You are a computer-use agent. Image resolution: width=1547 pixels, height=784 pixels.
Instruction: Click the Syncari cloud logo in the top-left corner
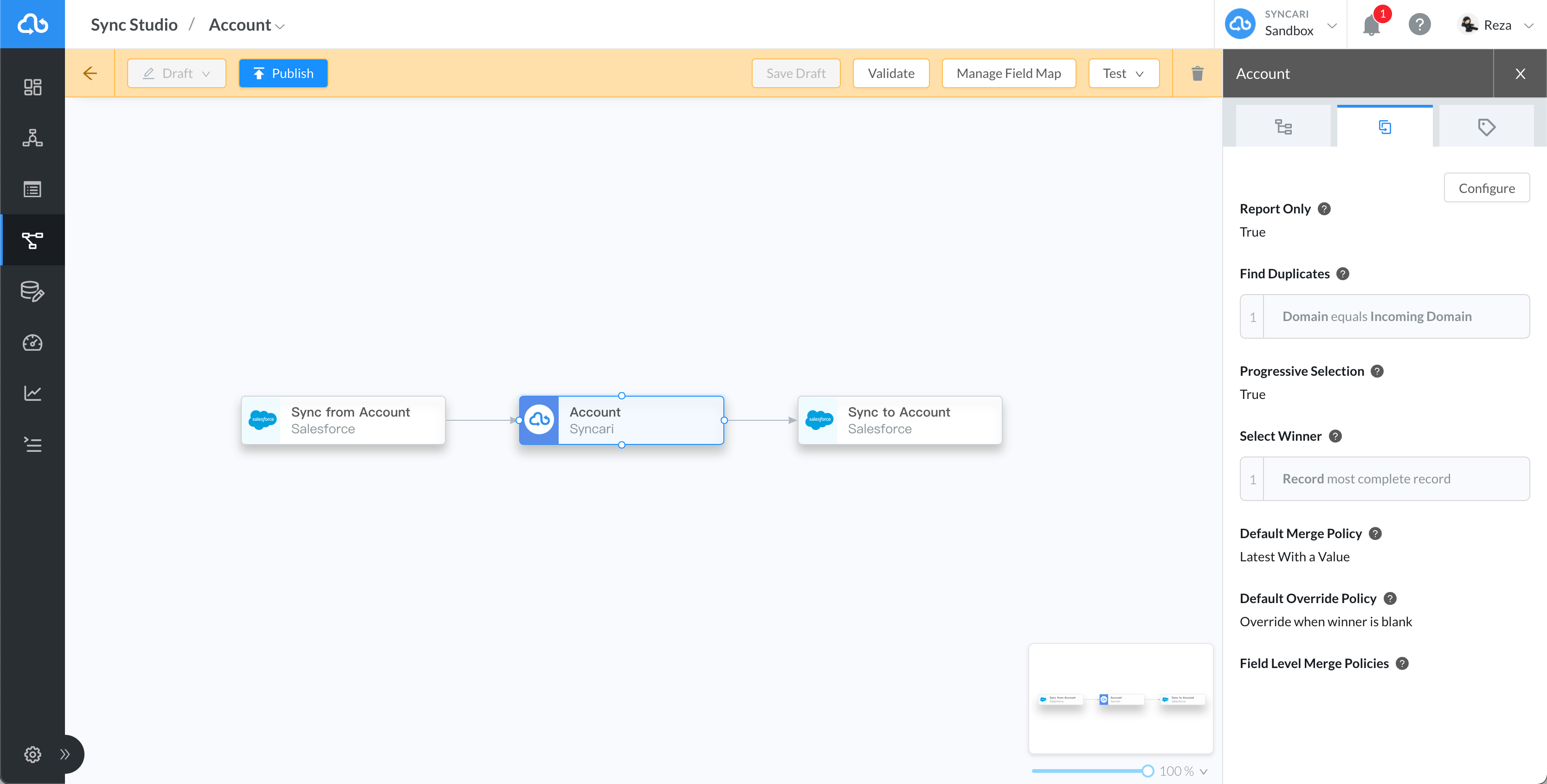32,24
